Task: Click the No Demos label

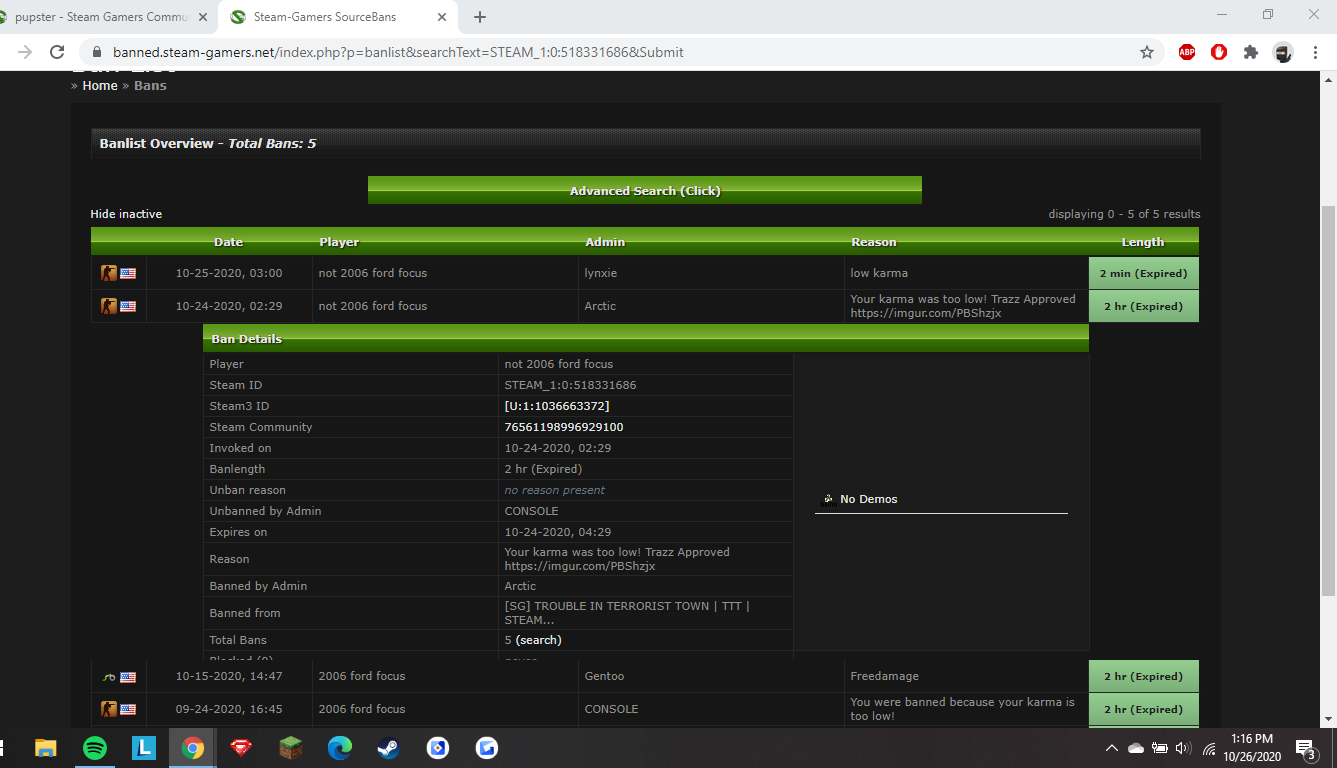Action: click(868, 499)
